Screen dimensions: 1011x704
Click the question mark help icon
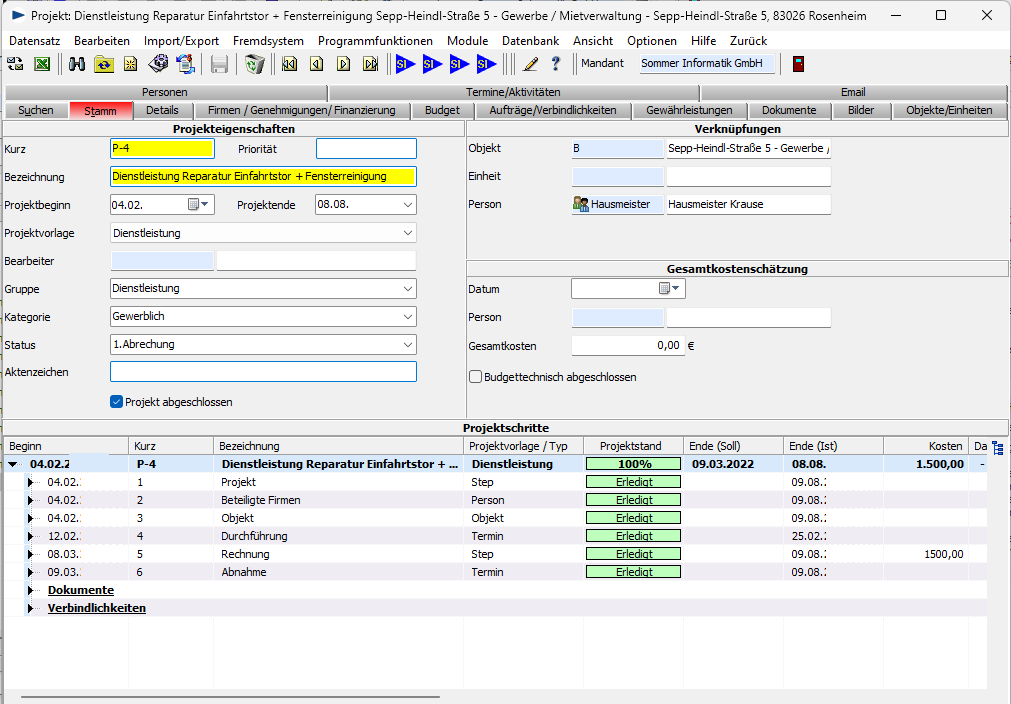[x=556, y=64]
